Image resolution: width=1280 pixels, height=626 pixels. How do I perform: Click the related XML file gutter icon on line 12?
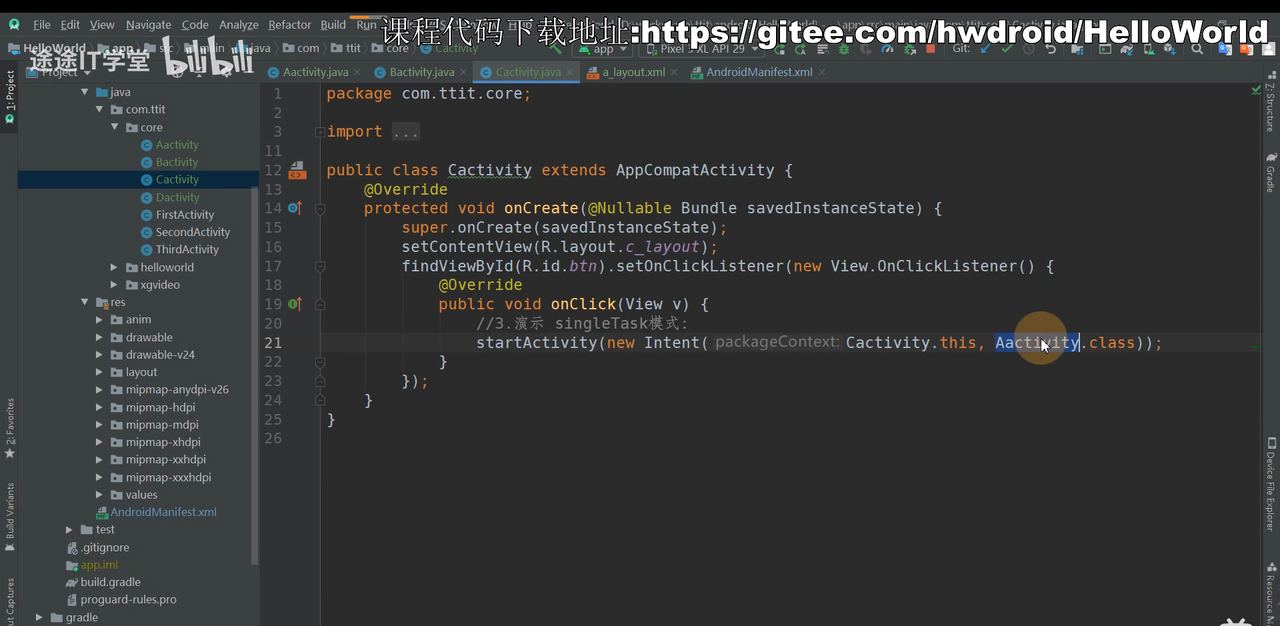pos(297,170)
